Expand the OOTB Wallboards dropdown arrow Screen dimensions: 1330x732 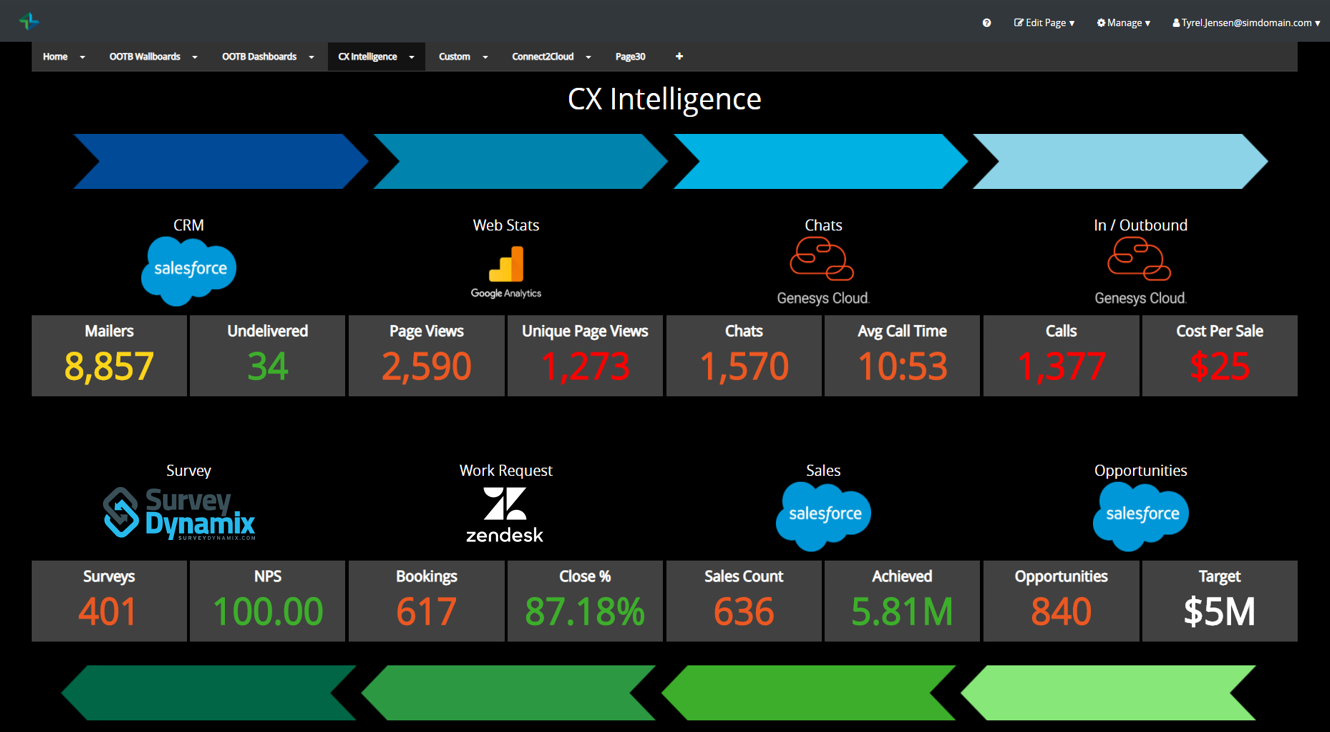(194, 57)
